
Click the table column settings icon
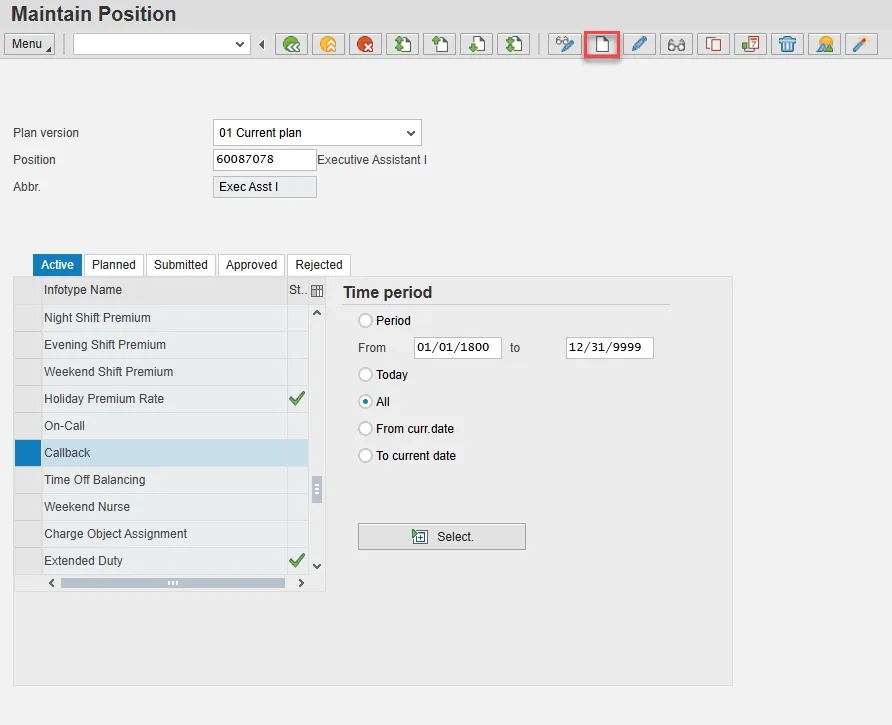(317, 291)
